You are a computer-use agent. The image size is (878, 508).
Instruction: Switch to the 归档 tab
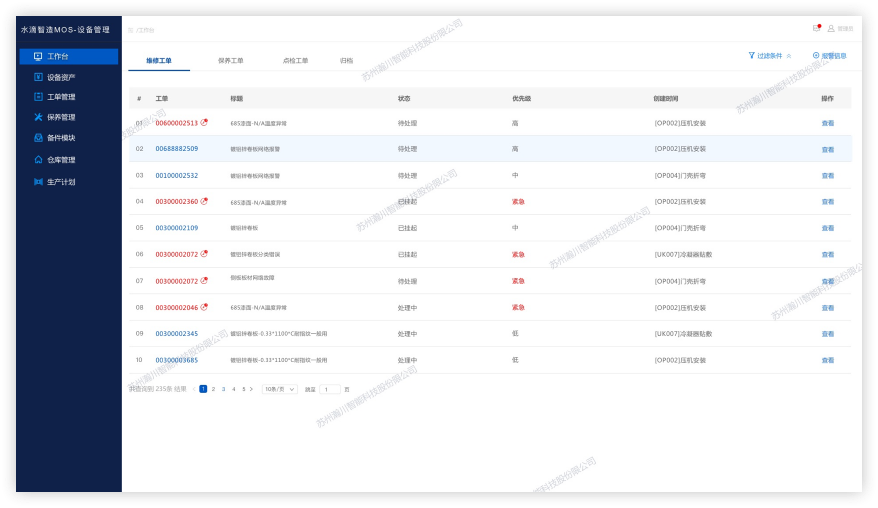pyautogui.click(x=347, y=60)
